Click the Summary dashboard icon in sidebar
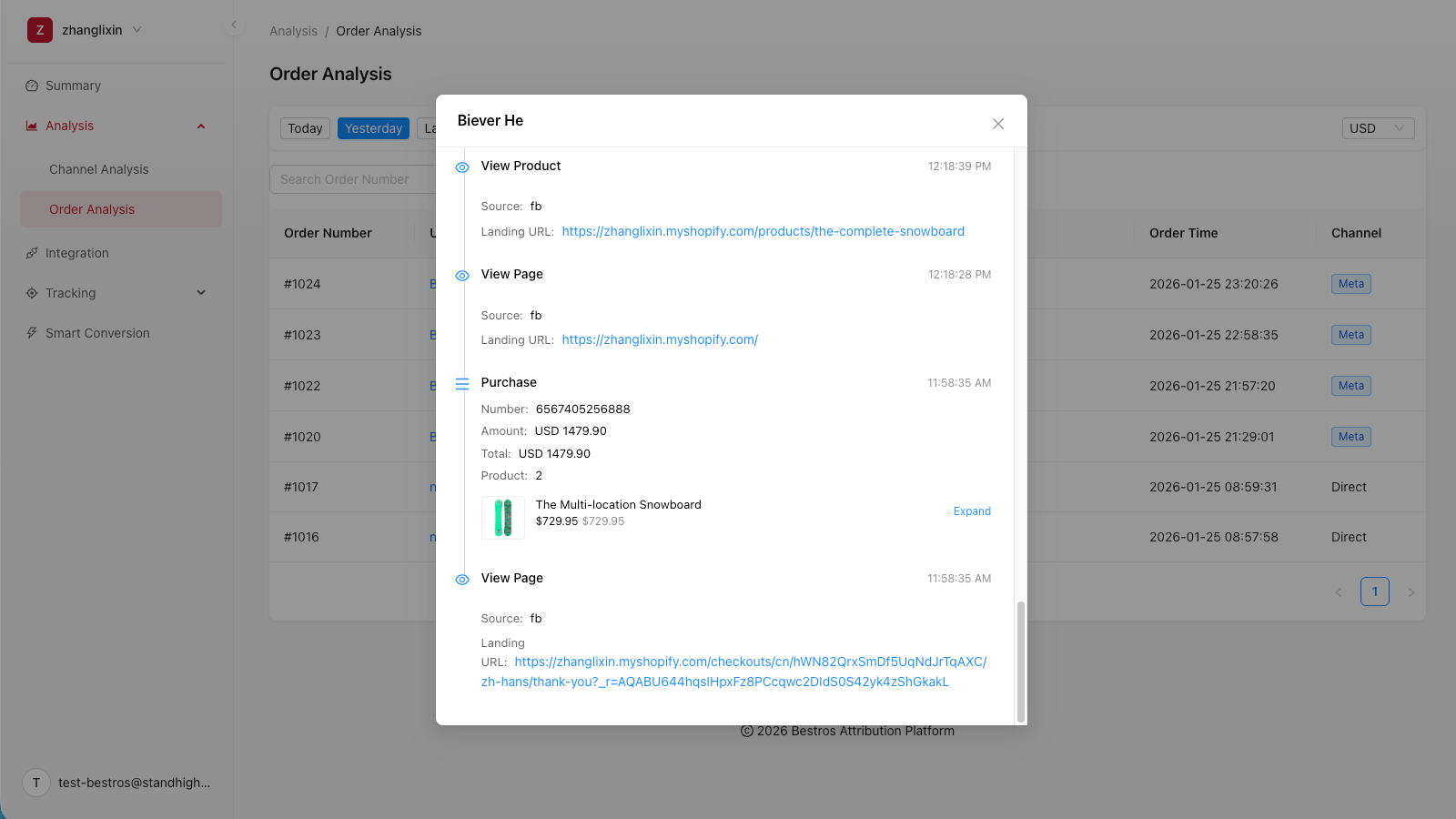This screenshot has height=819, width=1456. click(32, 86)
